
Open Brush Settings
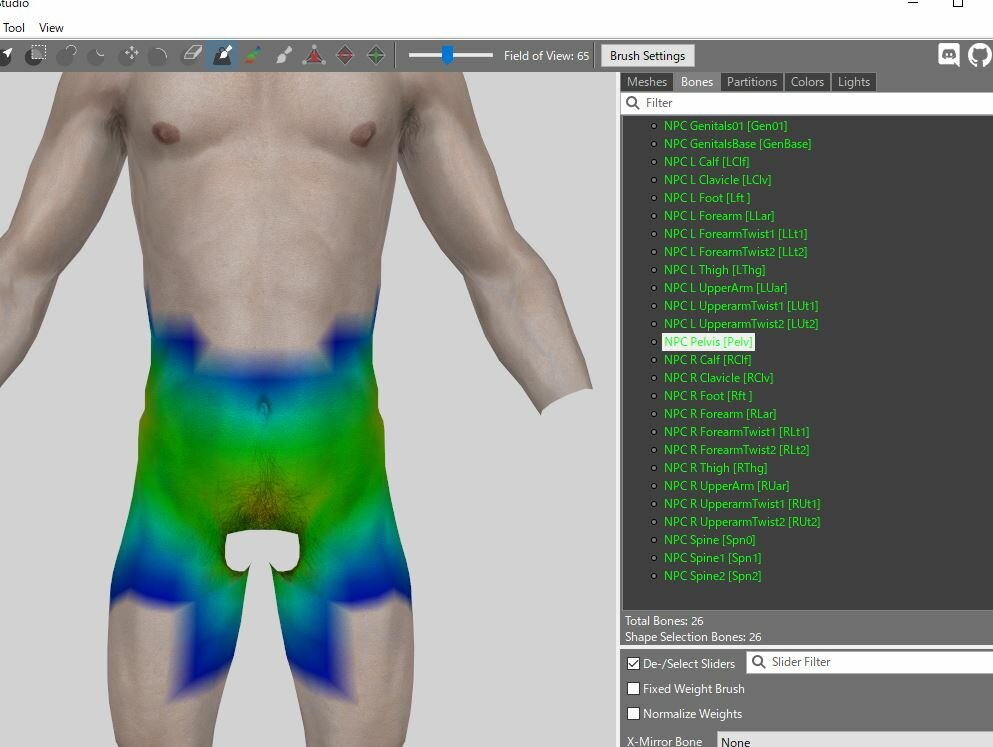pyautogui.click(x=647, y=56)
